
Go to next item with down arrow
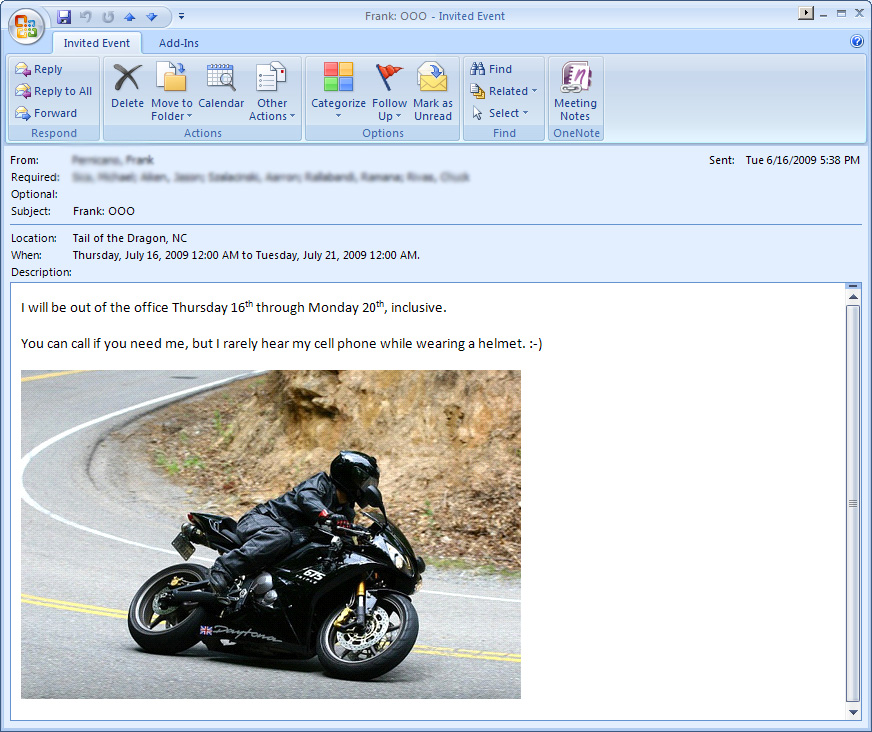click(x=151, y=17)
